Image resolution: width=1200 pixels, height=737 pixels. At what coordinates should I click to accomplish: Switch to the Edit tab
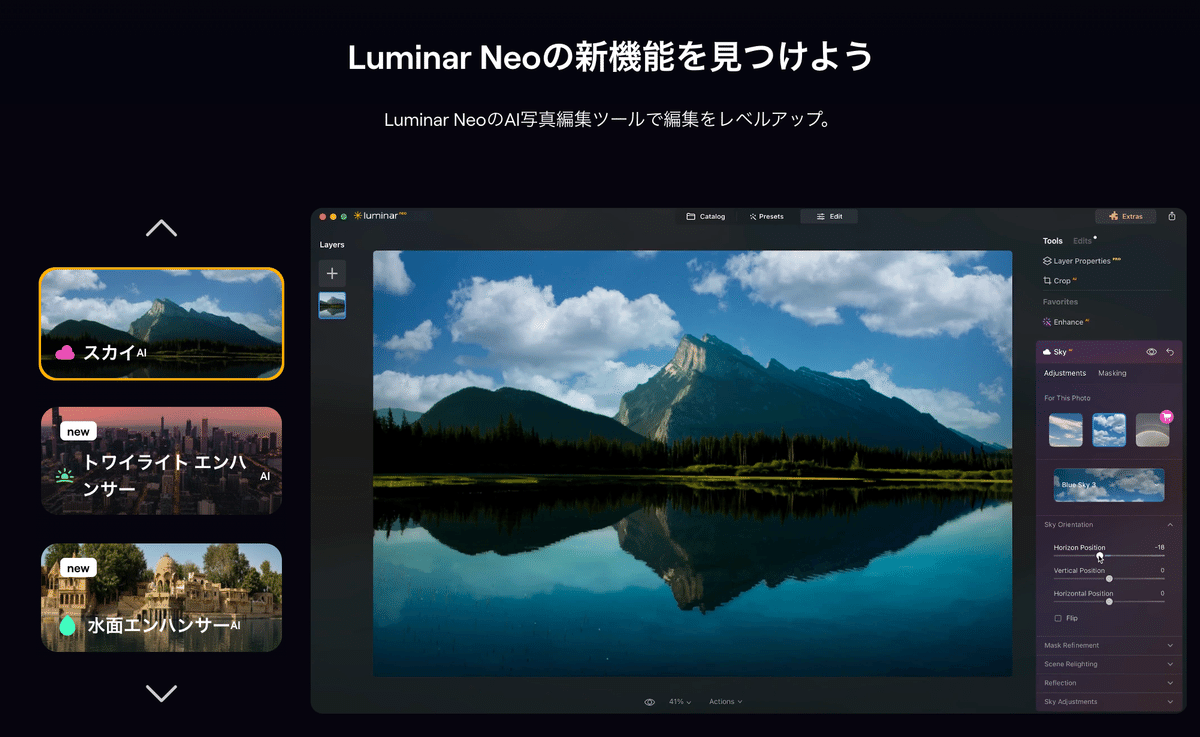click(x=829, y=216)
